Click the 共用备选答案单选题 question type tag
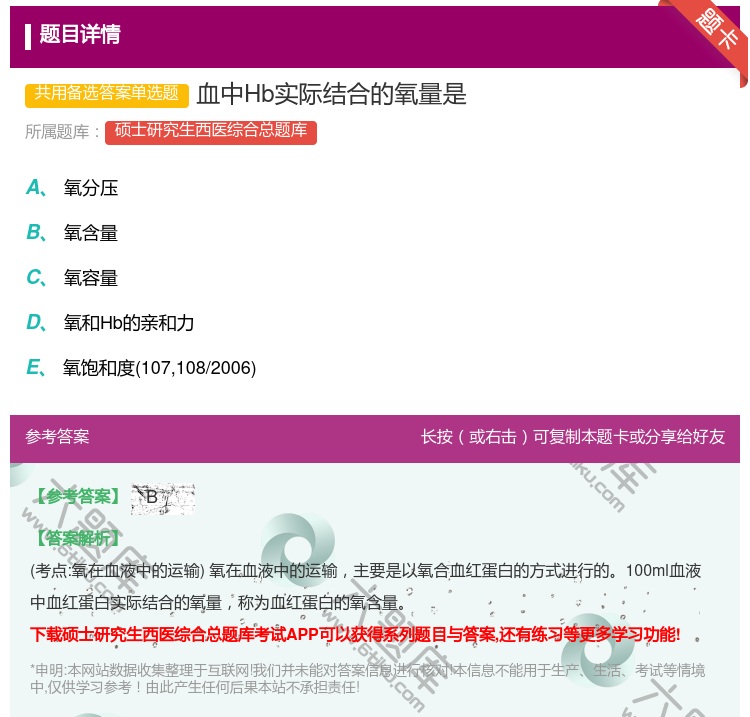 point(107,94)
